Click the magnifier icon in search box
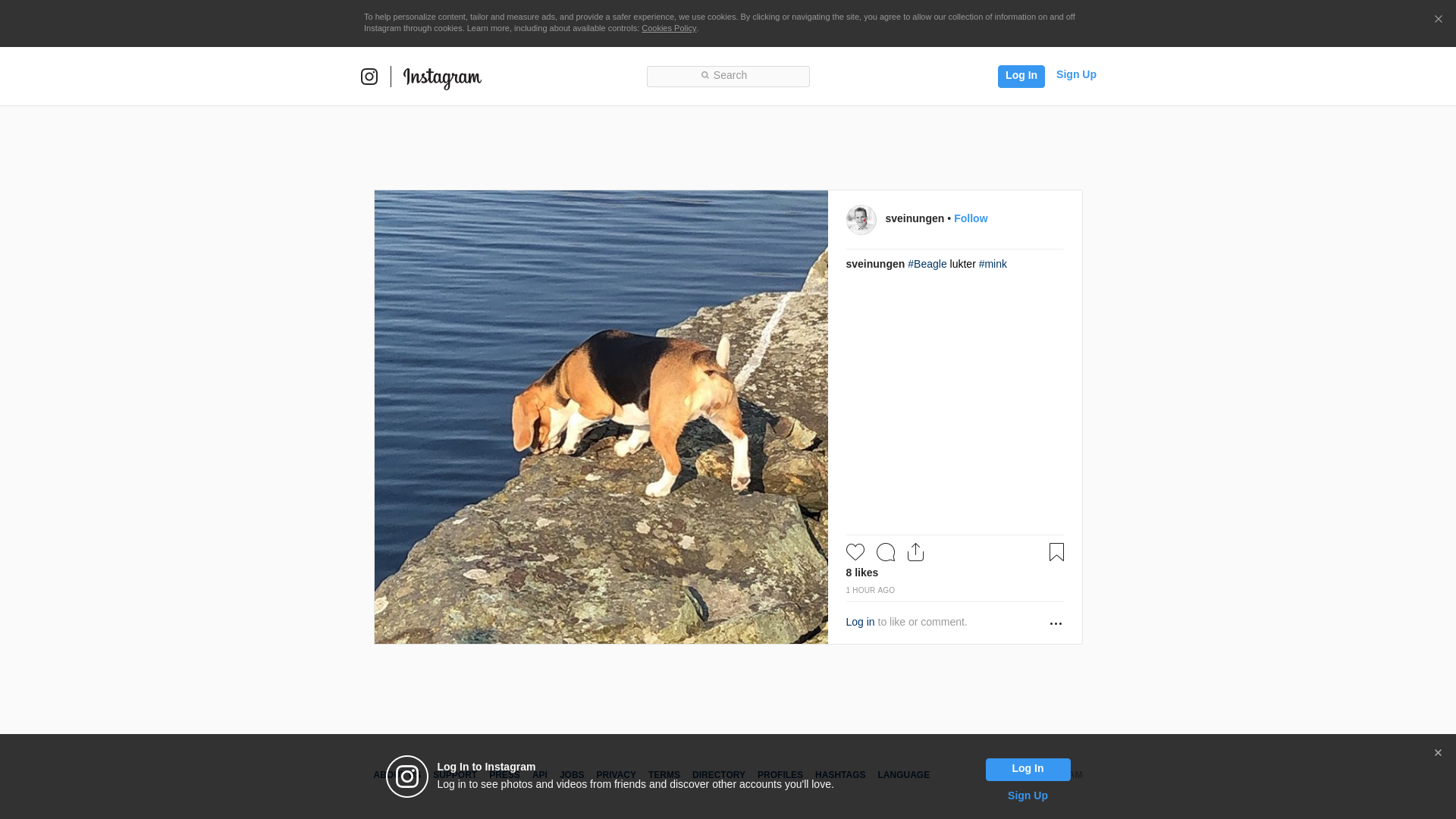This screenshot has height=819, width=1456. click(x=704, y=75)
